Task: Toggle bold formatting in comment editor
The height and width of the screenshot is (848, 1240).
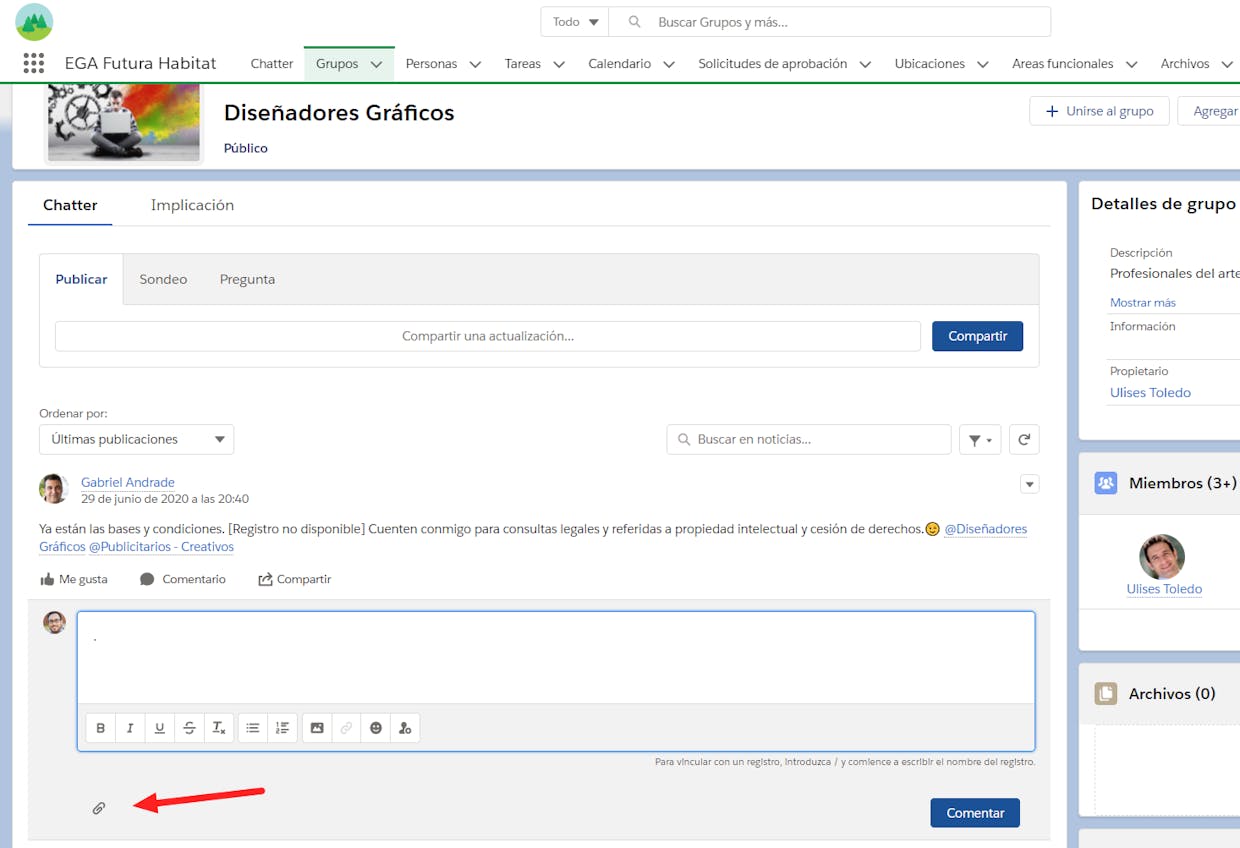Action: pos(101,728)
